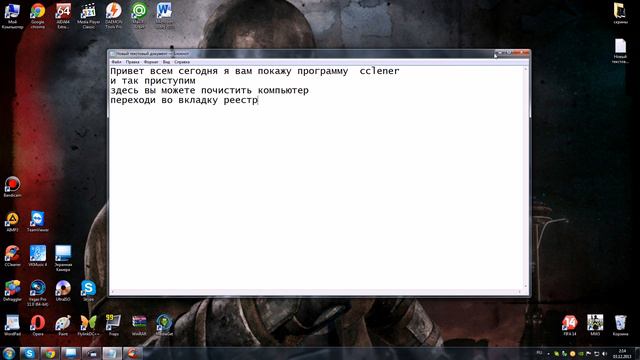Image resolution: width=640 pixels, height=360 pixels.
Task: Switch to CCleaner in the taskbar
Action: click(x=132, y=353)
